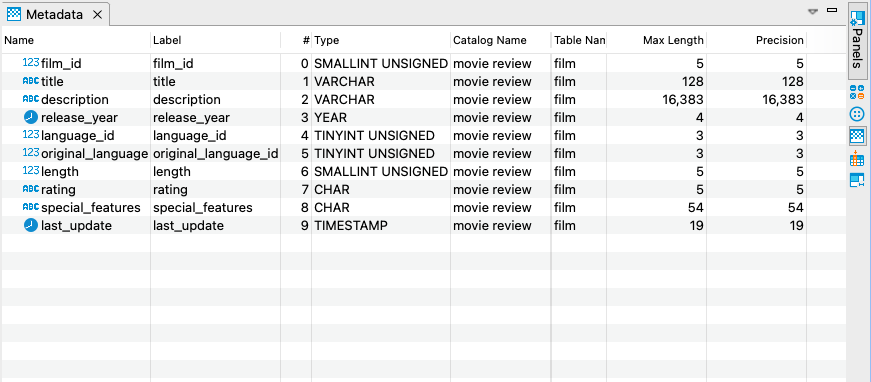Screen dimensions: 871x382
Task: Click the YEAR type cell
Action: point(331,118)
